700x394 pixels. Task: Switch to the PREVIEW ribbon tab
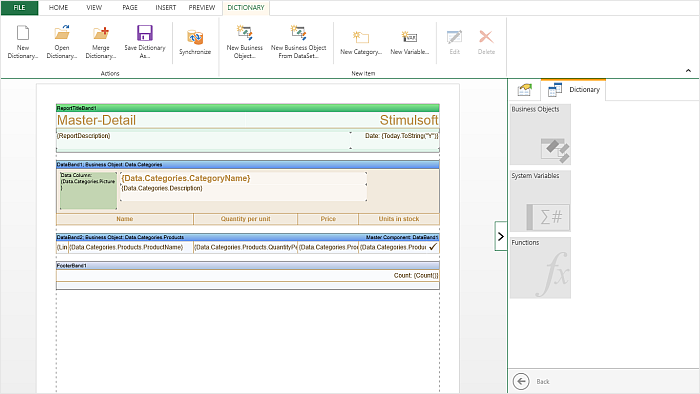point(202,8)
